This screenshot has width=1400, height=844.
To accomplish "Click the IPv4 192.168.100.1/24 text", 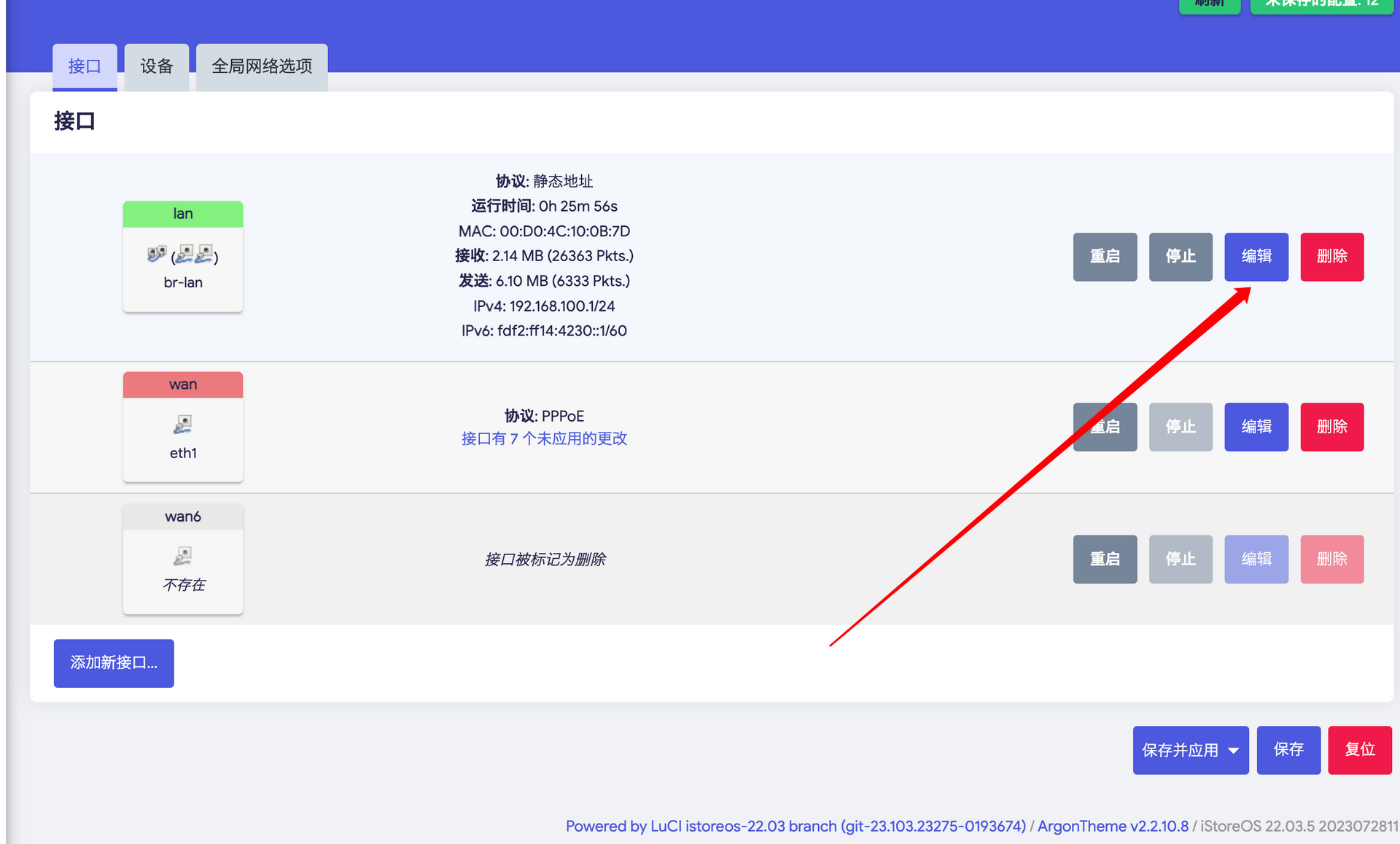I will click(x=544, y=306).
